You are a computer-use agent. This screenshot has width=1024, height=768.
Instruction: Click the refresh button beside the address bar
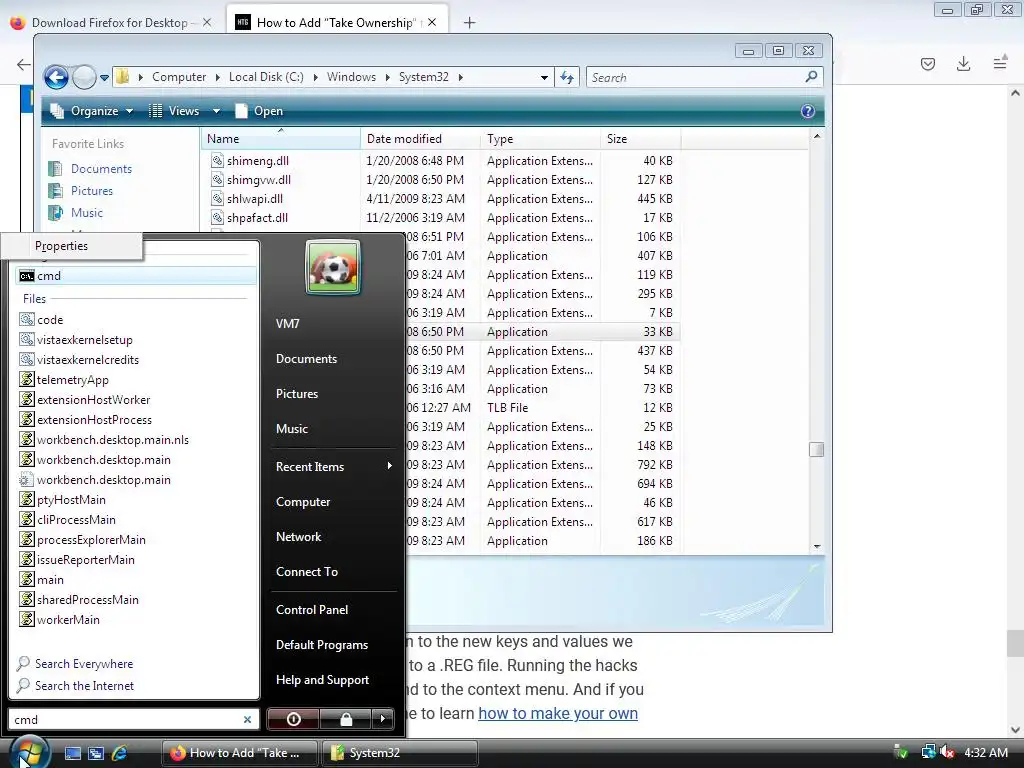[x=567, y=77]
